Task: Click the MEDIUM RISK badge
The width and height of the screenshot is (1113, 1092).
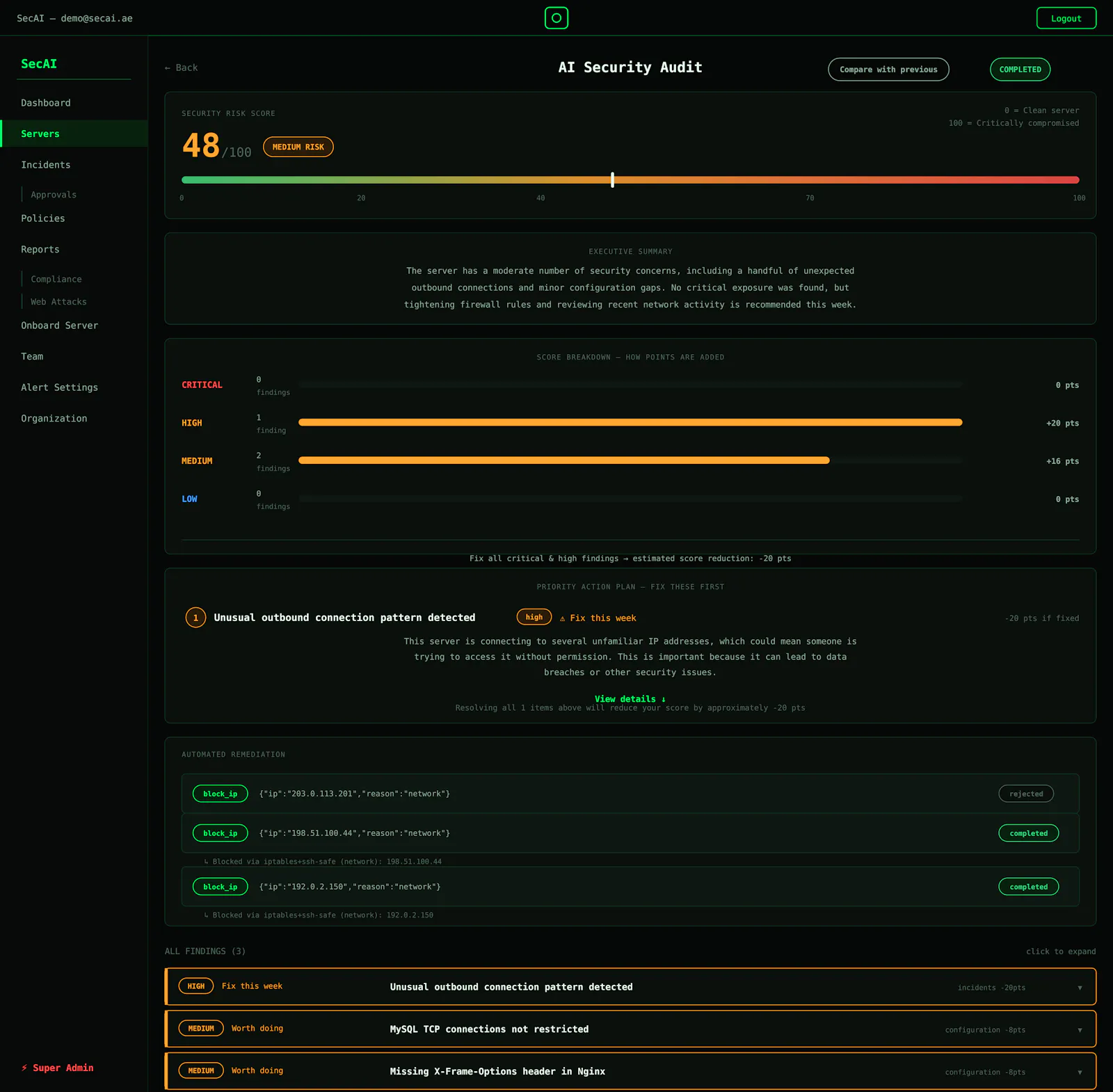Action: pyautogui.click(x=298, y=147)
